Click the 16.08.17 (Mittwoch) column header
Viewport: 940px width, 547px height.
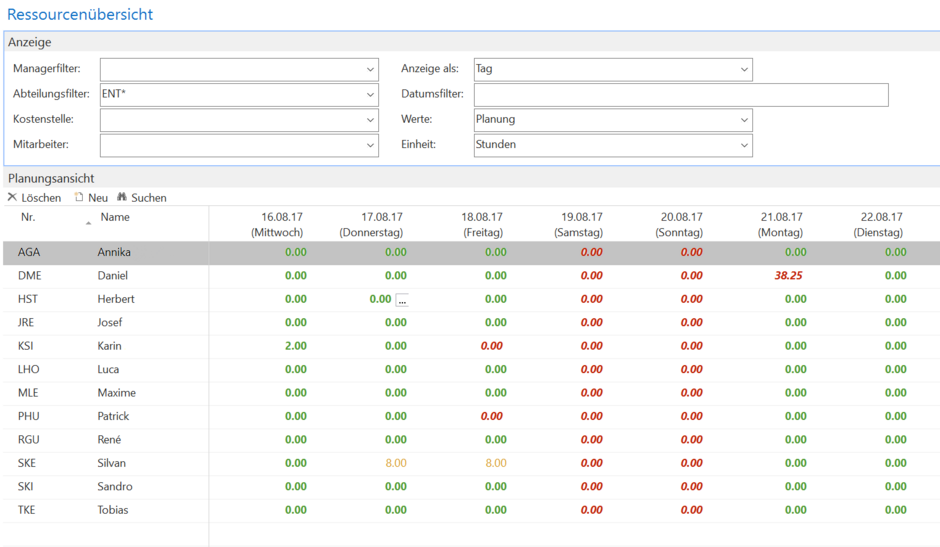click(x=277, y=224)
